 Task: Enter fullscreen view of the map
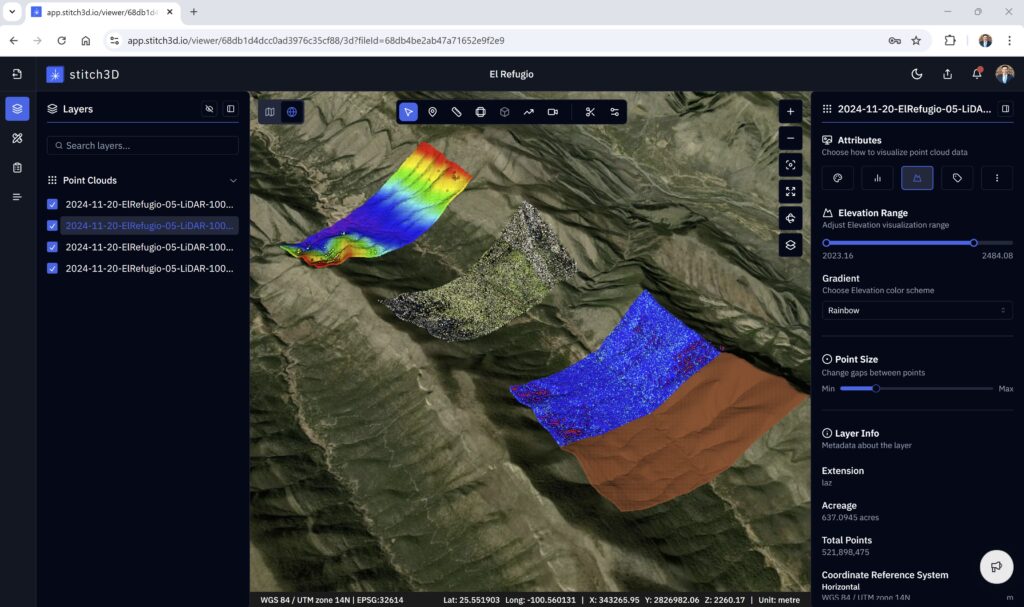pos(790,191)
